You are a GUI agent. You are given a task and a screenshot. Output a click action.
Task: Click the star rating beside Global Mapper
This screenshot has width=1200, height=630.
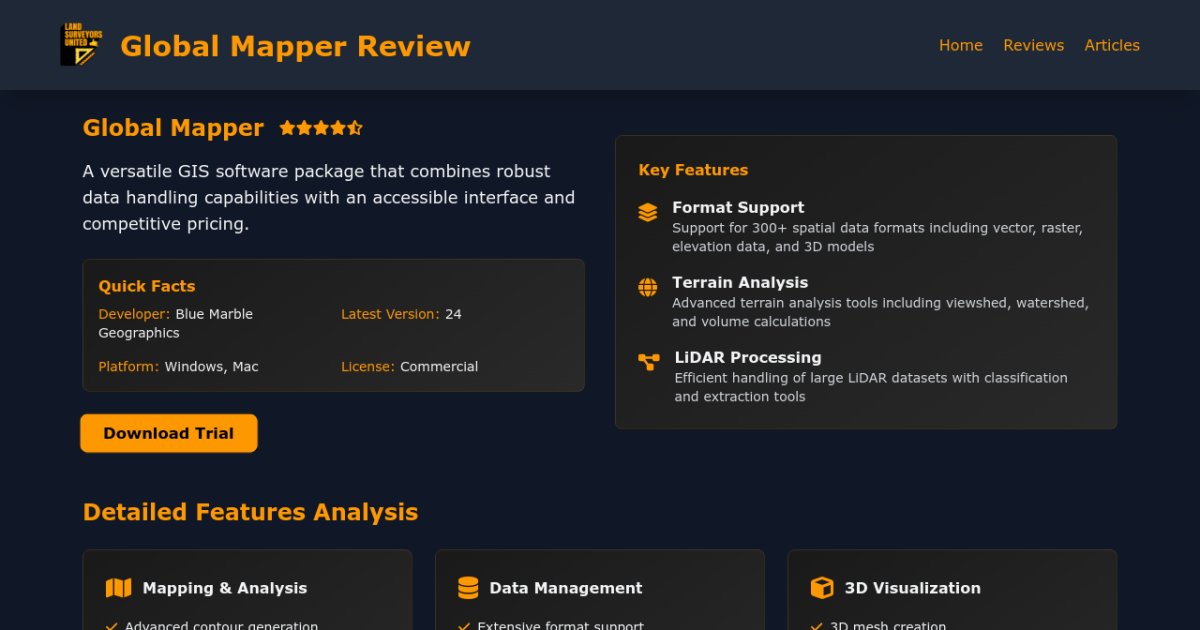[x=320, y=128]
